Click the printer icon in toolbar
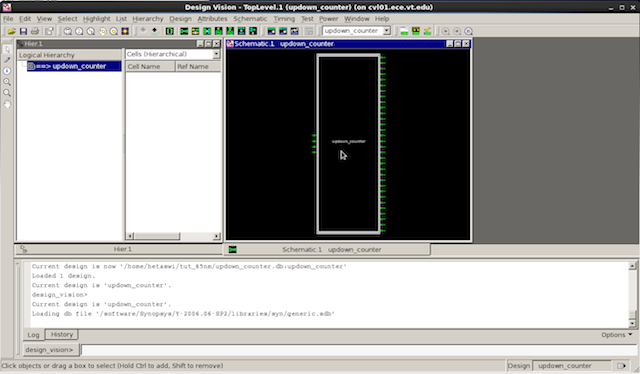The width and height of the screenshot is (640, 374). pyautogui.click(x=35, y=31)
